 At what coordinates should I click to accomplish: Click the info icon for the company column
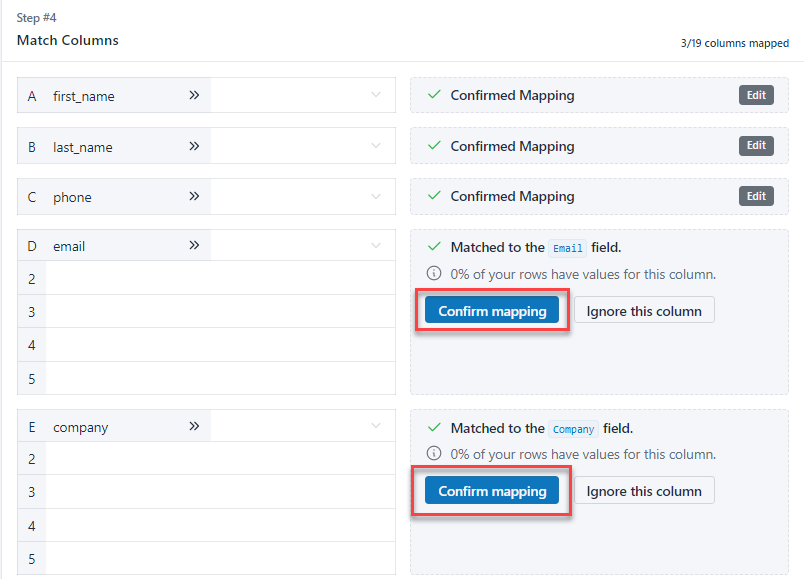[433, 453]
